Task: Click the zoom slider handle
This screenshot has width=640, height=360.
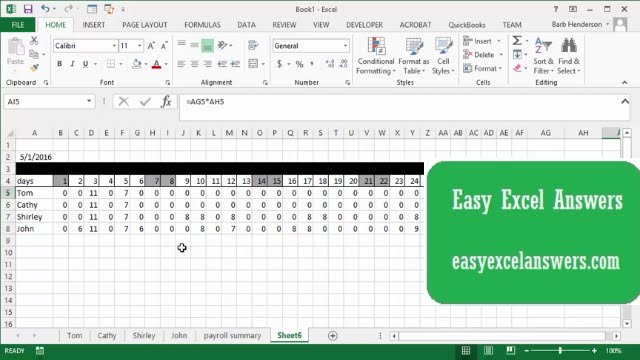Action: click(x=560, y=351)
